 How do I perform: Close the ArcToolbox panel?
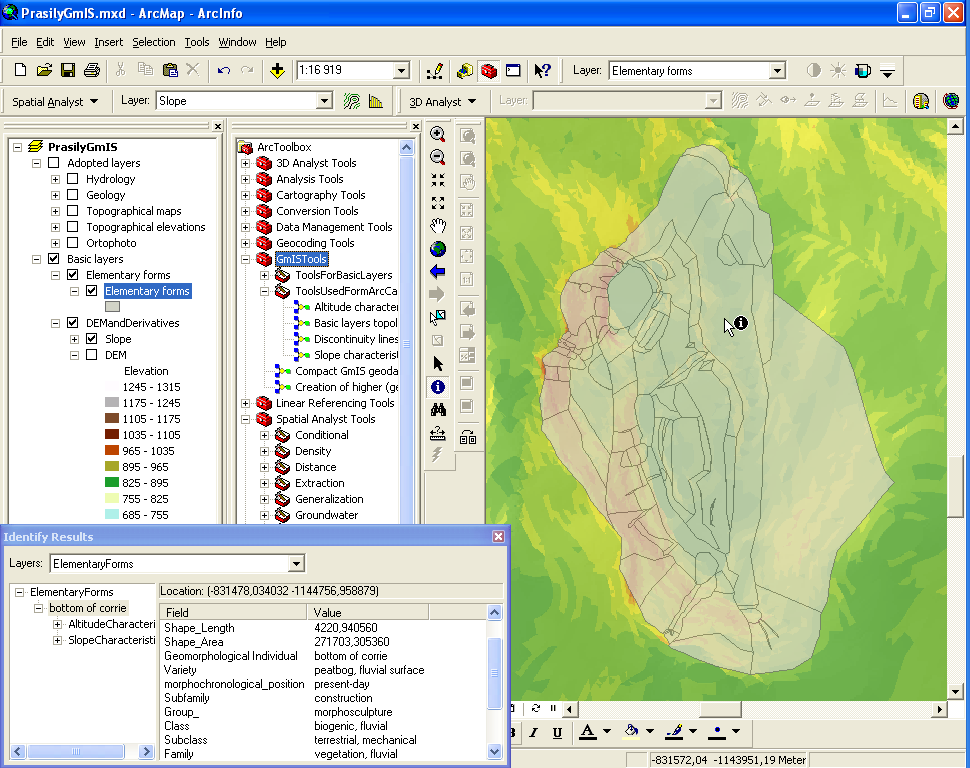tap(416, 126)
